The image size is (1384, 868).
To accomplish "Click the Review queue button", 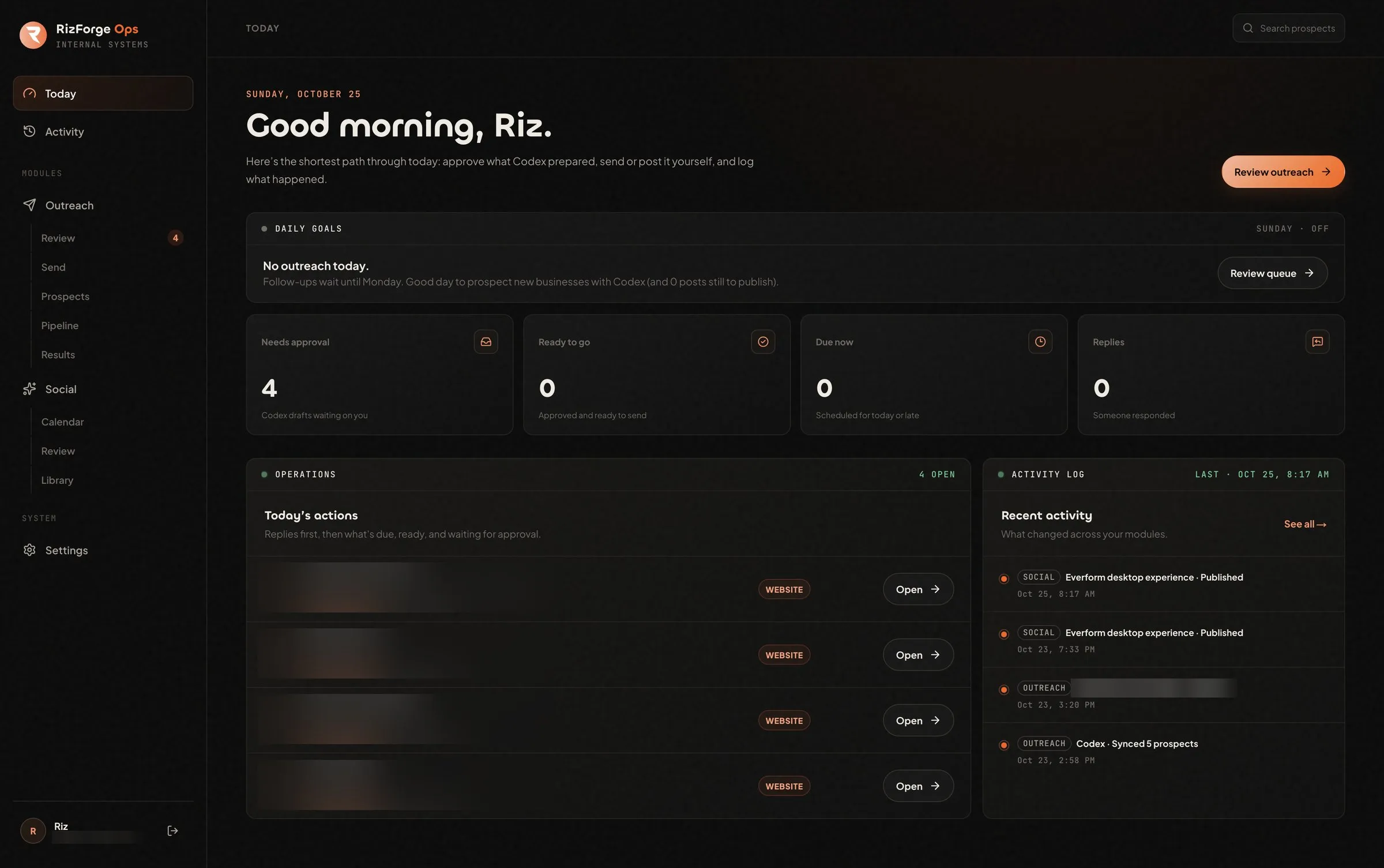I will point(1272,273).
